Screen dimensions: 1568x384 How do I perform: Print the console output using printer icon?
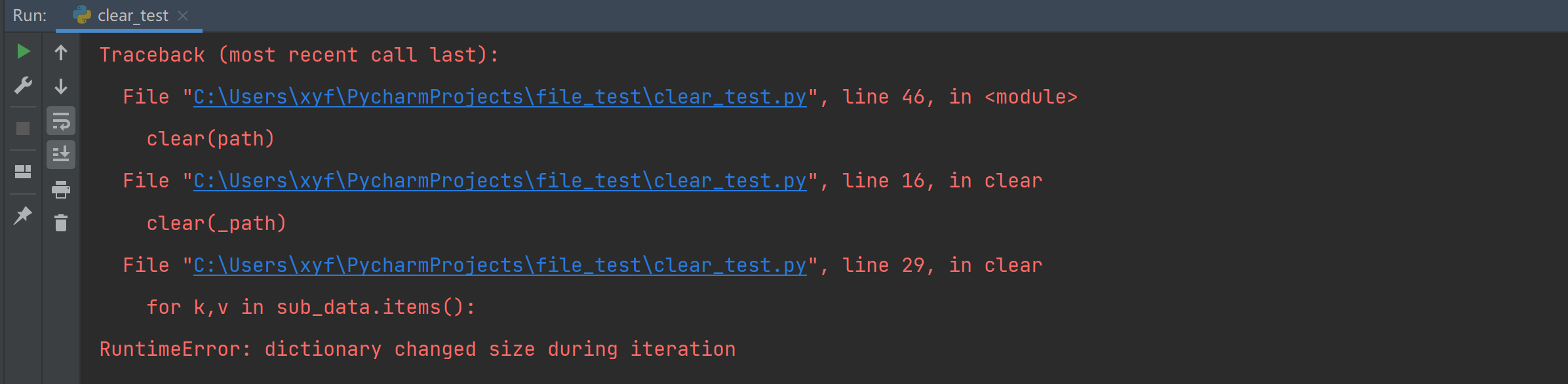pyautogui.click(x=61, y=189)
